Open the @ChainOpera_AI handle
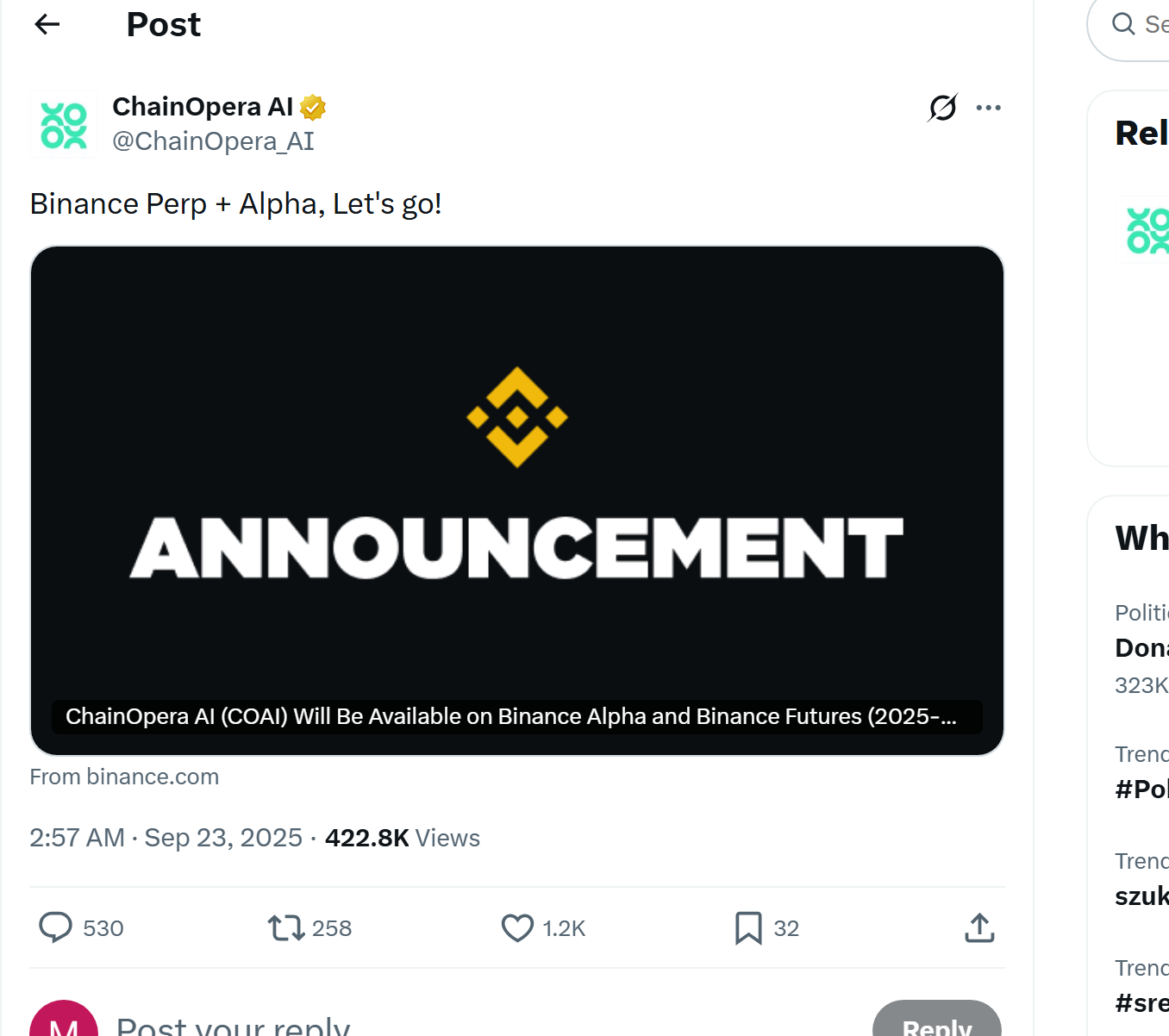 tap(213, 140)
